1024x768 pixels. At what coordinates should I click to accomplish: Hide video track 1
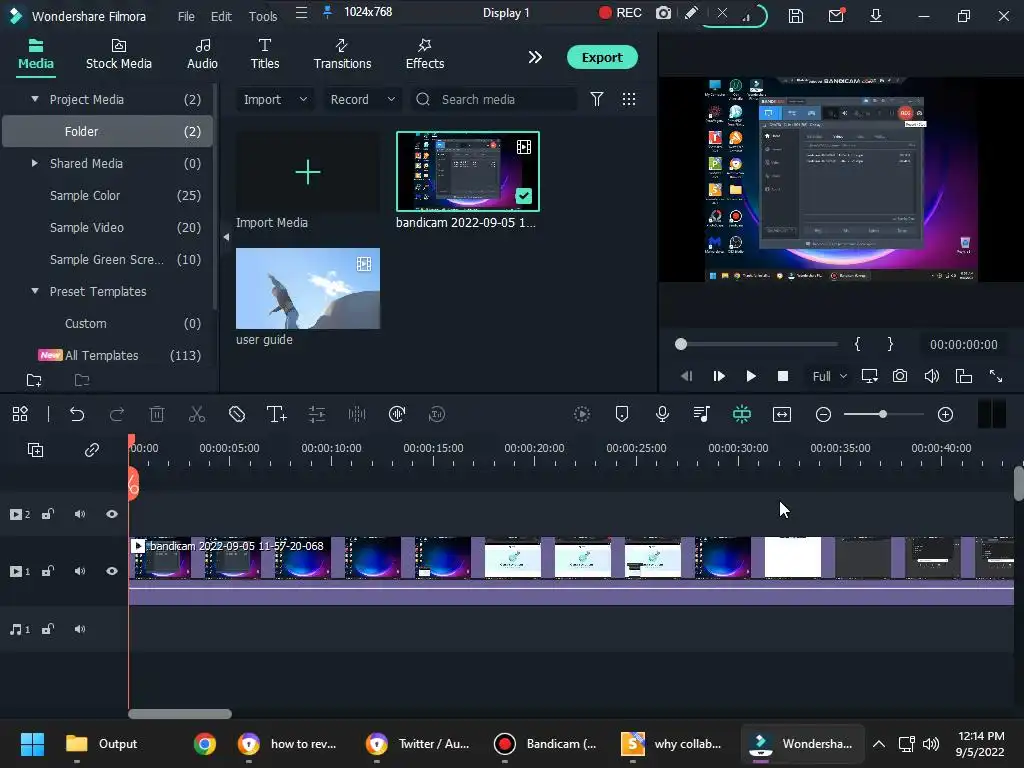click(x=112, y=571)
